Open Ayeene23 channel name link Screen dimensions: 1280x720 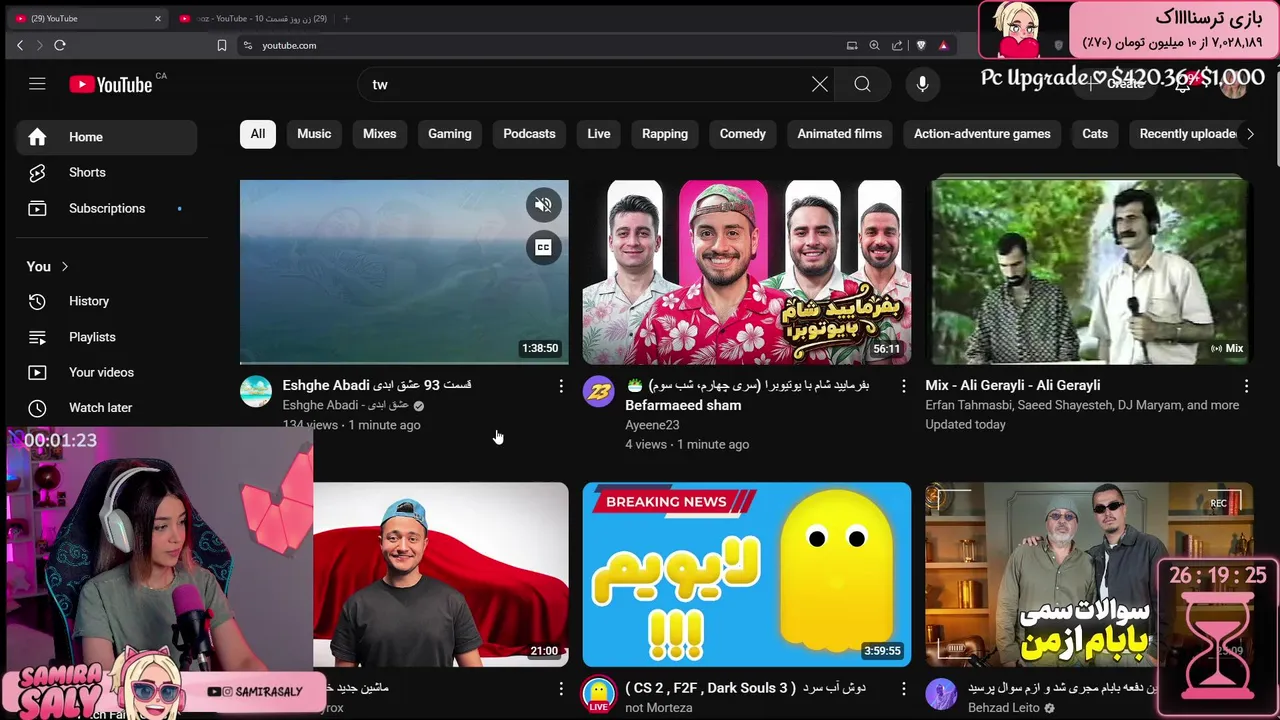pyautogui.click(x=652, y=425)
